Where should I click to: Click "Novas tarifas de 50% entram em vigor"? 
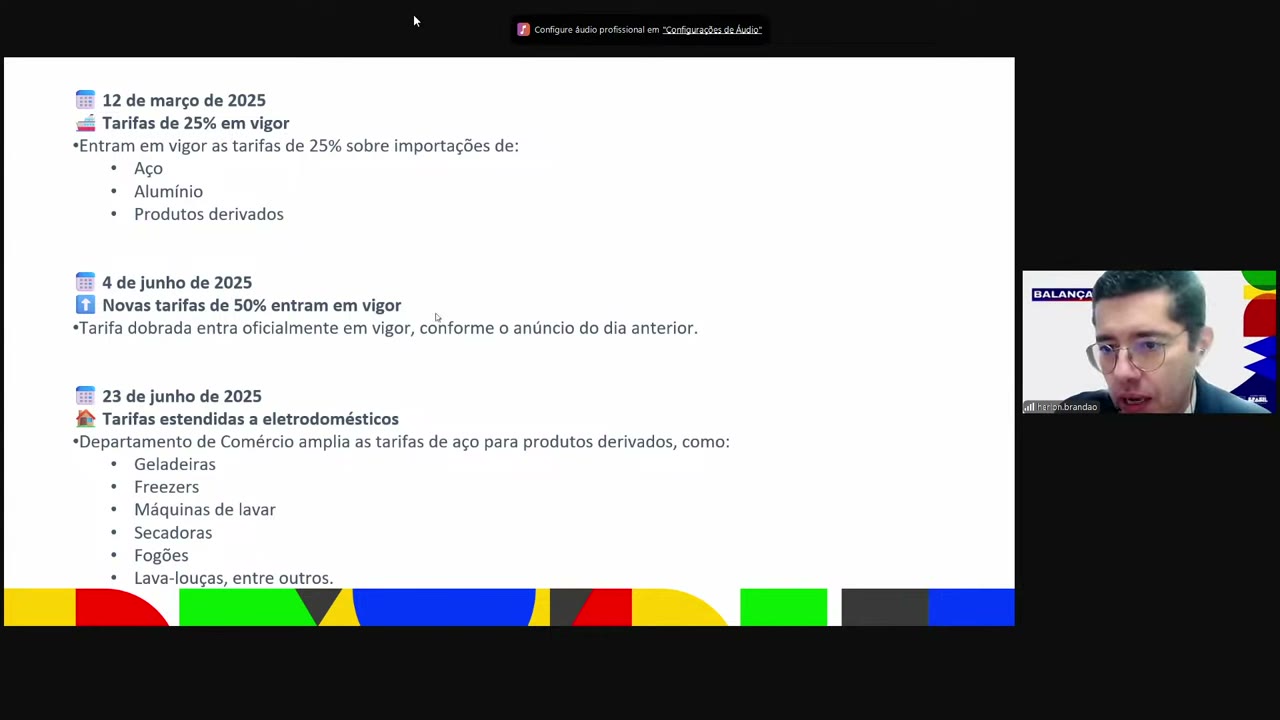252,305
